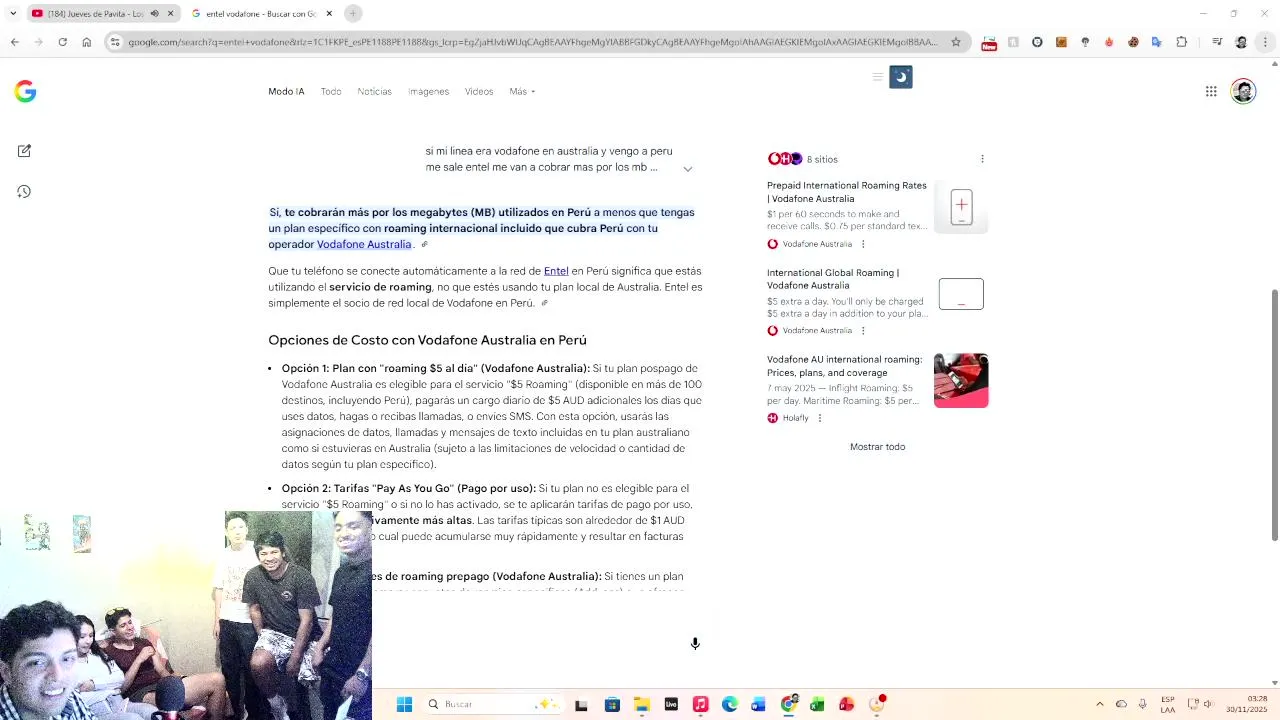Open the browser home page

click(87, 42)
